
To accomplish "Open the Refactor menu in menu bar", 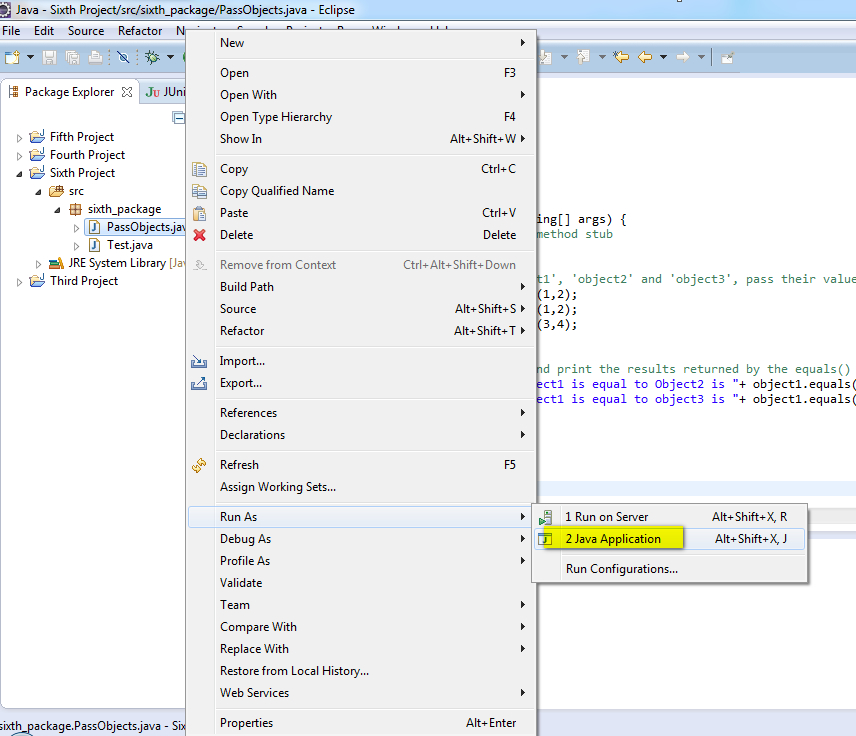I will [140, 31].
